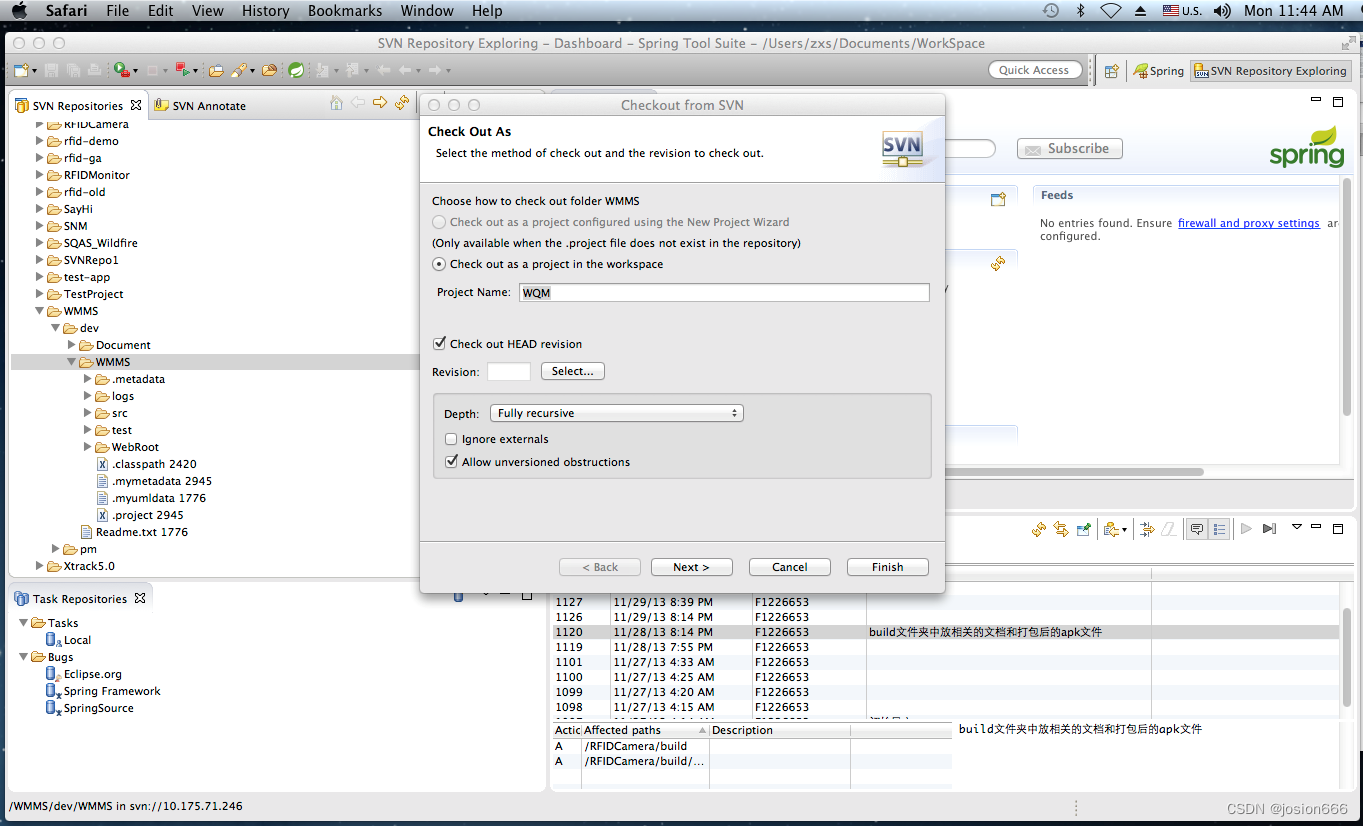
Task: Expand the .metadata folder
Action: coord(88,379)
